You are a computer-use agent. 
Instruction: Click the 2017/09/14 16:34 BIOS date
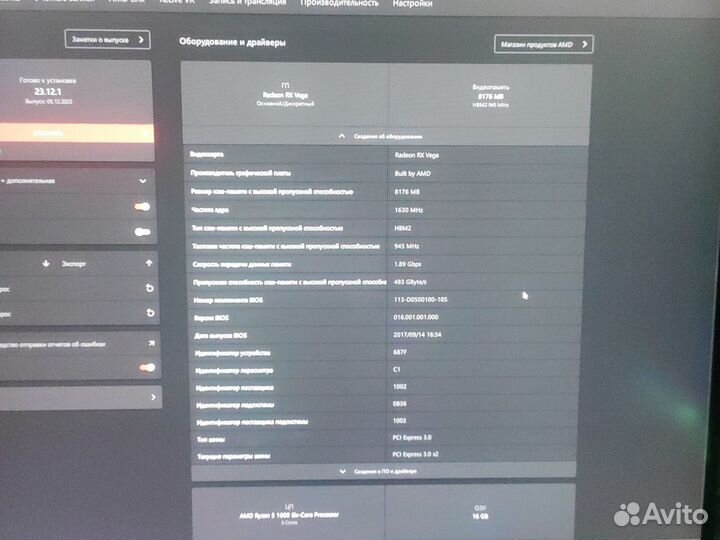coord(417,335)
